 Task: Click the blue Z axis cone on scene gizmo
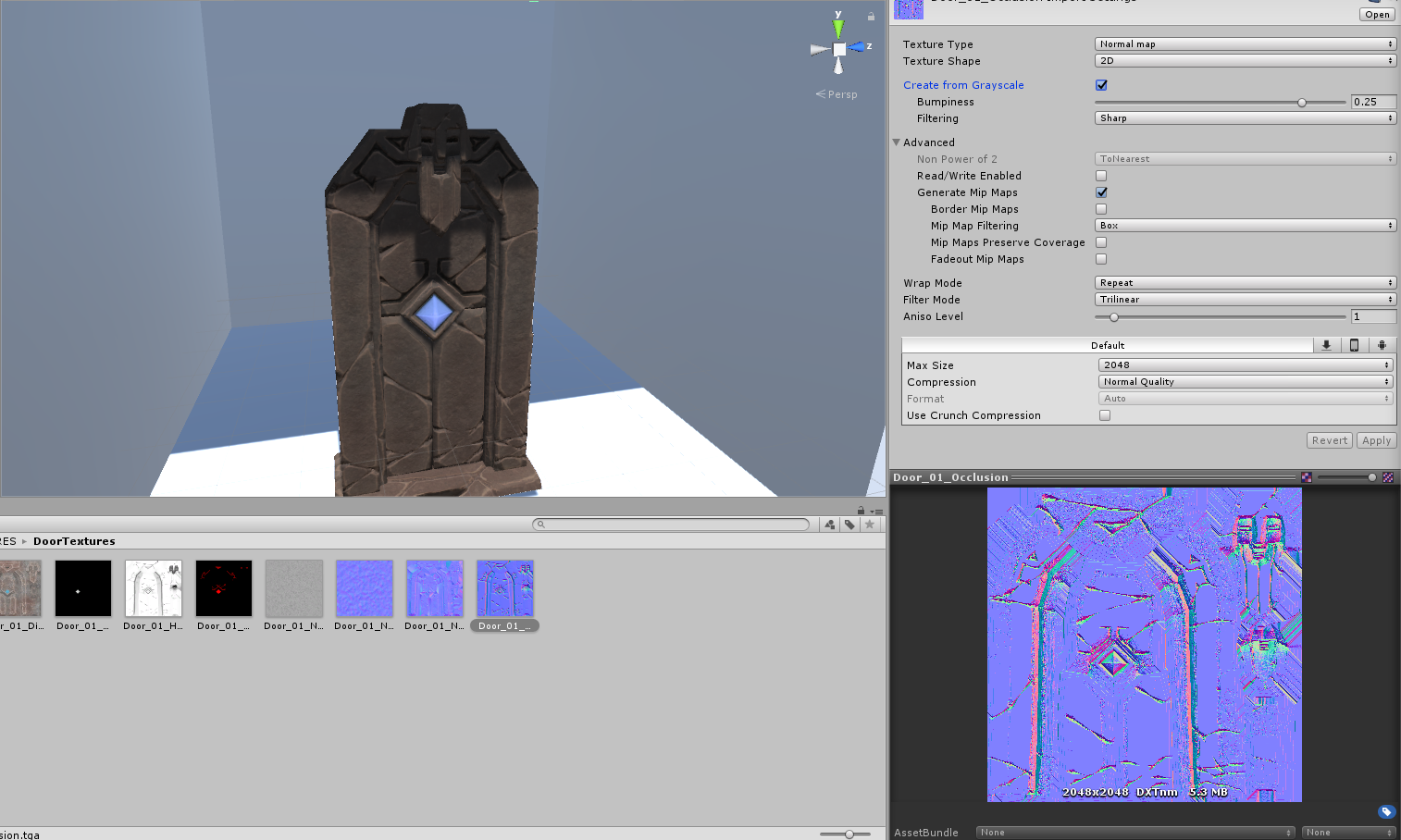pos(858,47)
